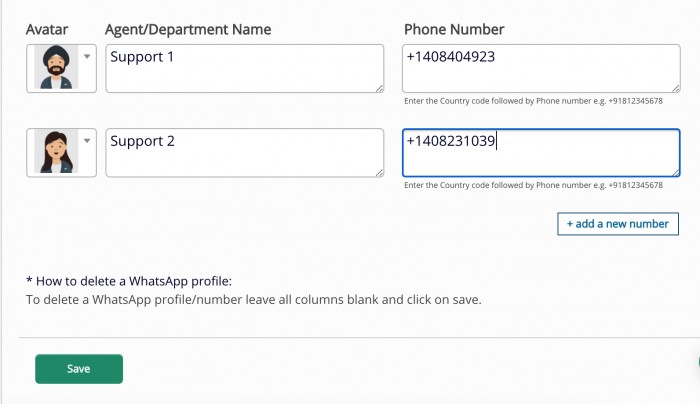Click resize handle of first phone number box
Viewport: 700px width, 404px height.
pos(676,88)
